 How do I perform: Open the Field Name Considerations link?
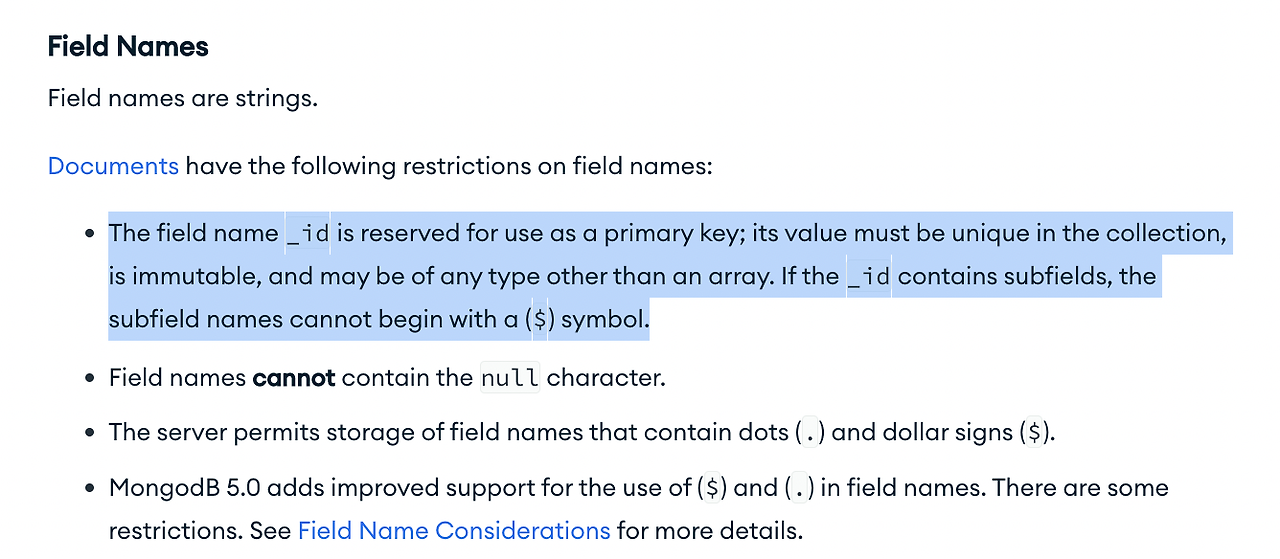(454, 530)
